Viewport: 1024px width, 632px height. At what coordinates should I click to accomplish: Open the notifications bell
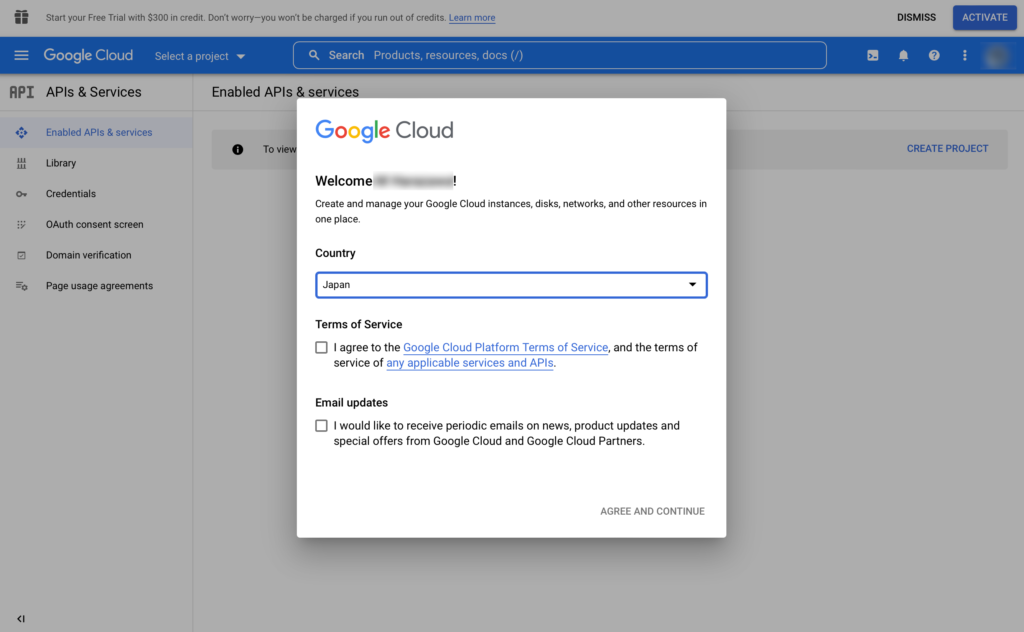[x=903, y=56]
